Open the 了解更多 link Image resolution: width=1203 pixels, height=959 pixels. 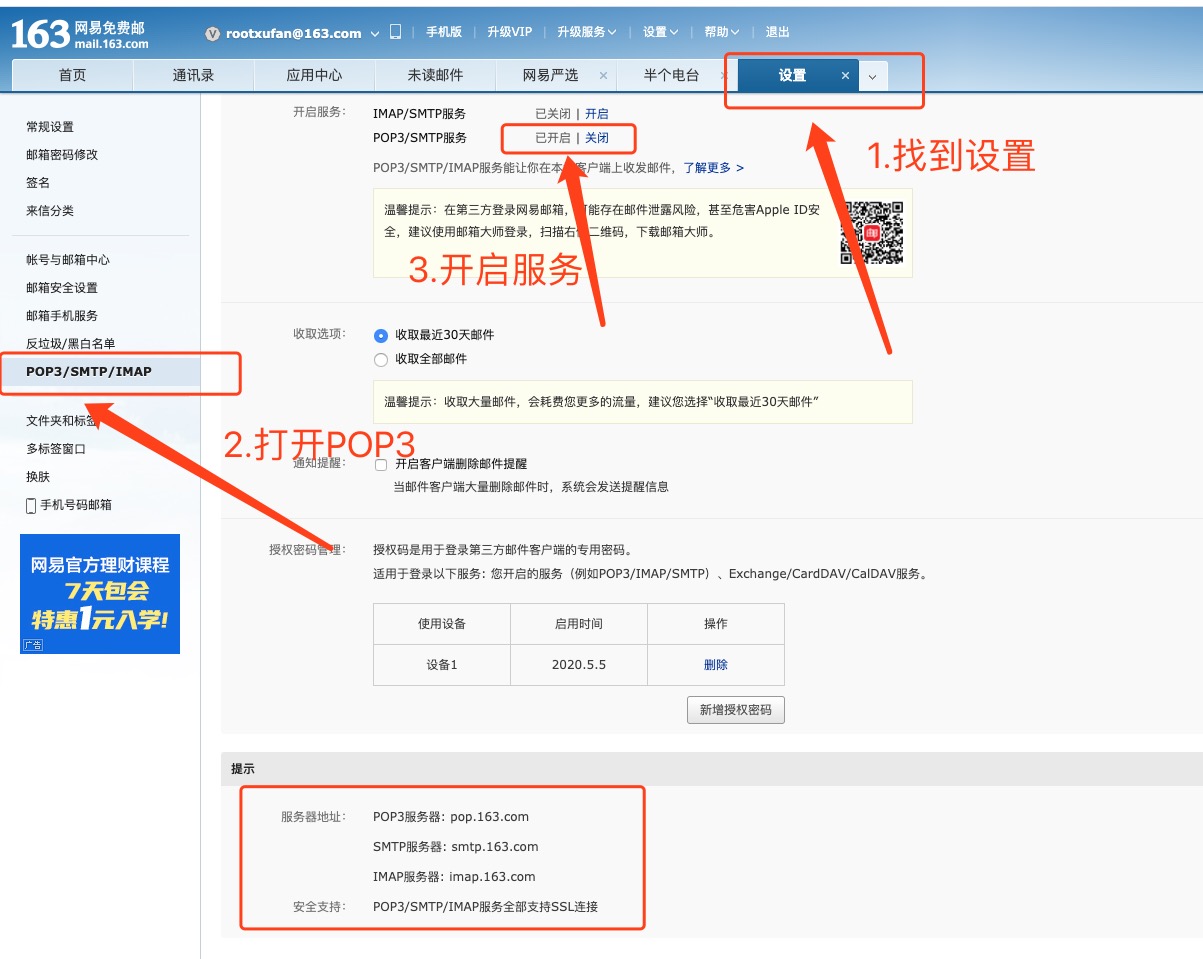[x=713, y=168]
